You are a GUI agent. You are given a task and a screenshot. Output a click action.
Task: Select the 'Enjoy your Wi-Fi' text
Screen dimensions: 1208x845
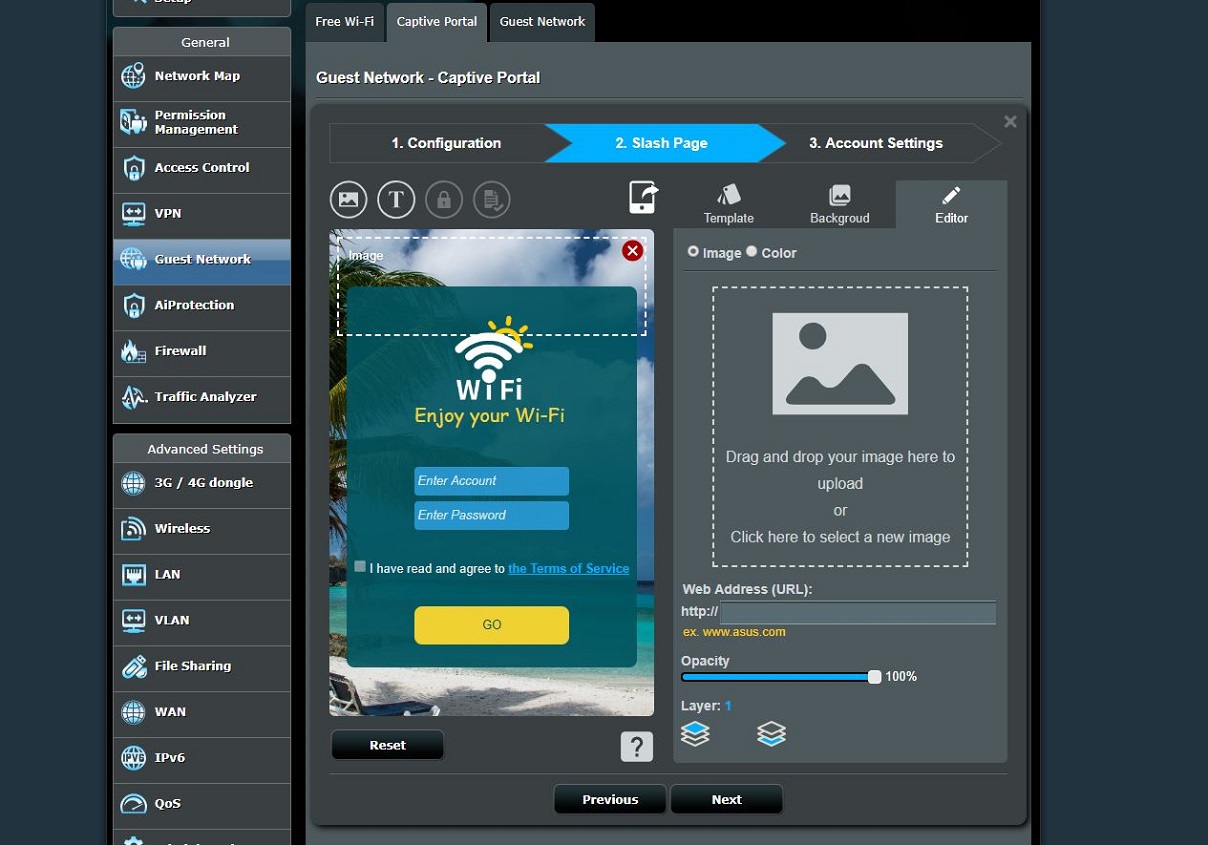pyautogui.click(x=490, y=415)
